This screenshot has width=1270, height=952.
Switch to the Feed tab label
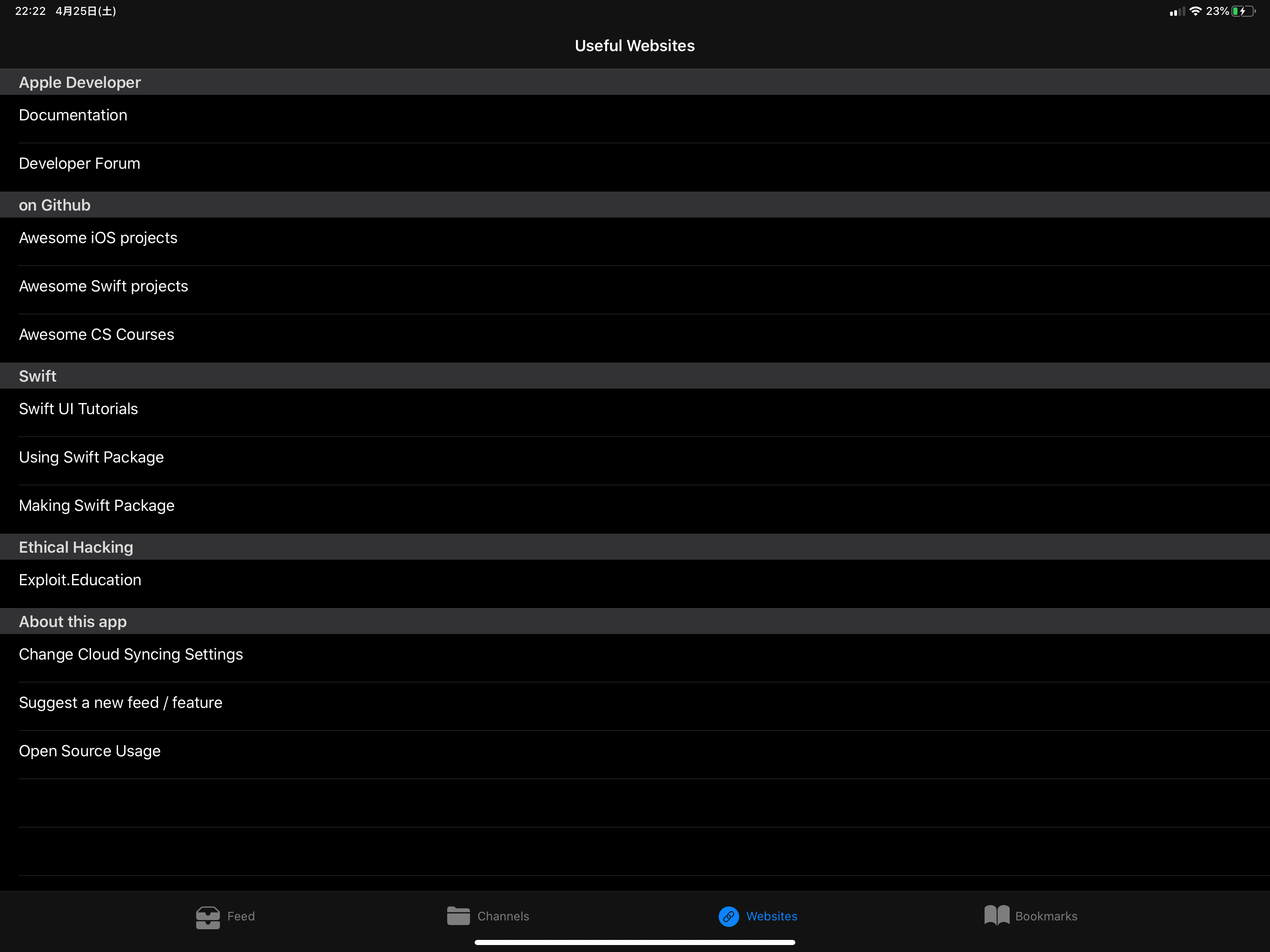[241, 916]
